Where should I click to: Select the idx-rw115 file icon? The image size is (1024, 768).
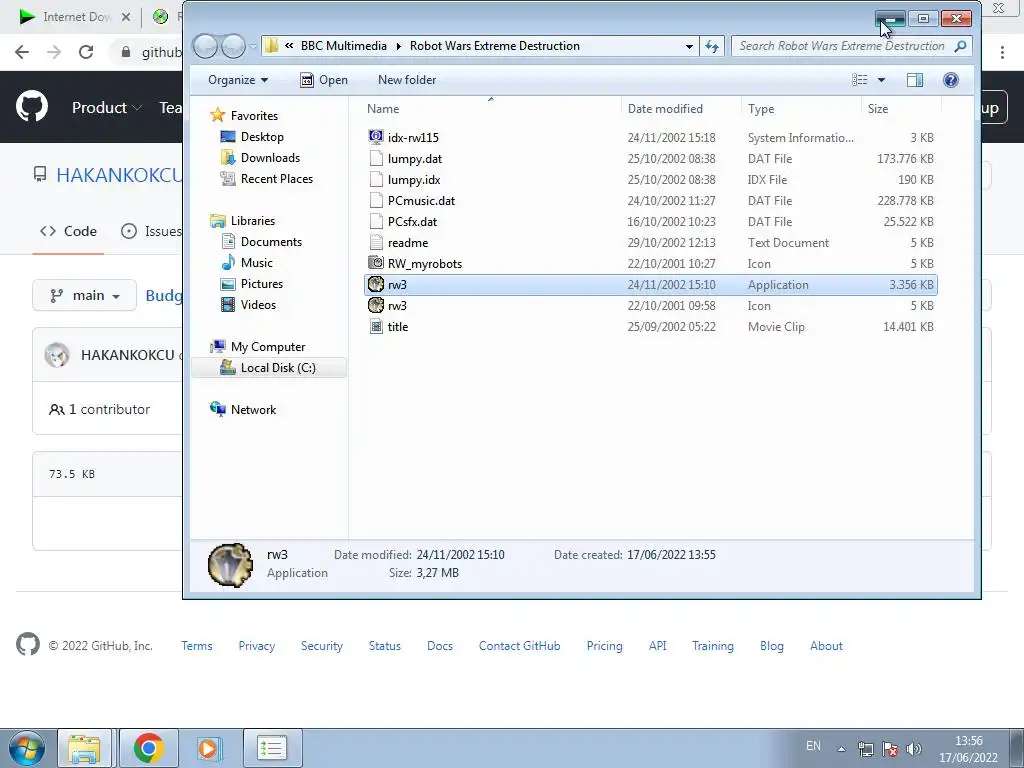point(376,137)
